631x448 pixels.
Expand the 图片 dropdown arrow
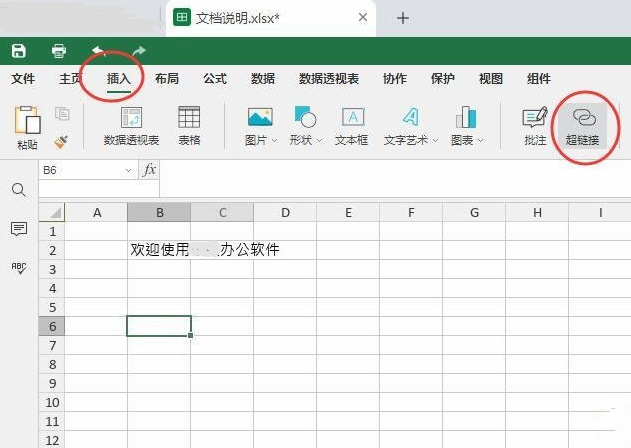[x=274, y=140]
